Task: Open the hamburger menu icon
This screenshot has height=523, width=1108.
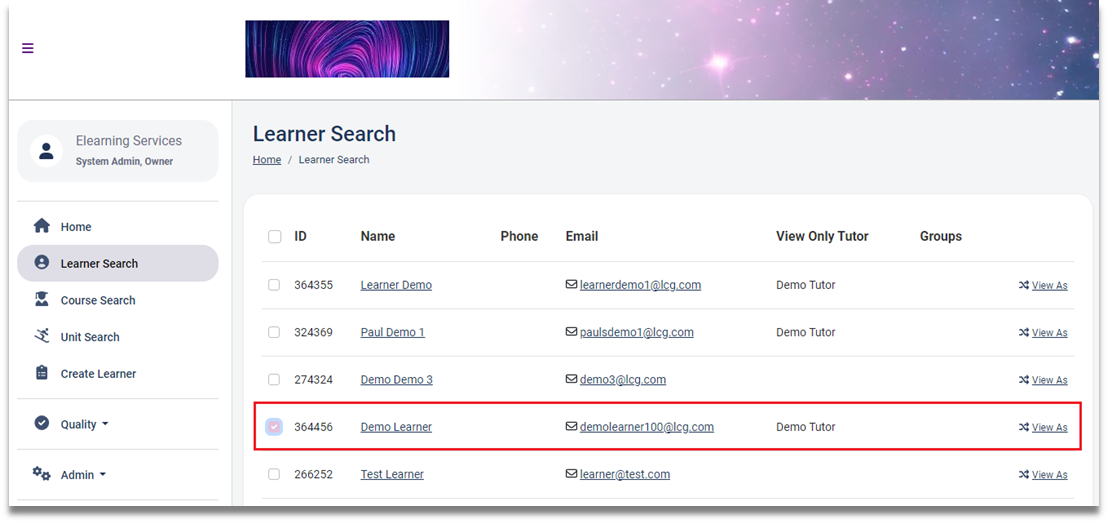Action: (28, 48)
